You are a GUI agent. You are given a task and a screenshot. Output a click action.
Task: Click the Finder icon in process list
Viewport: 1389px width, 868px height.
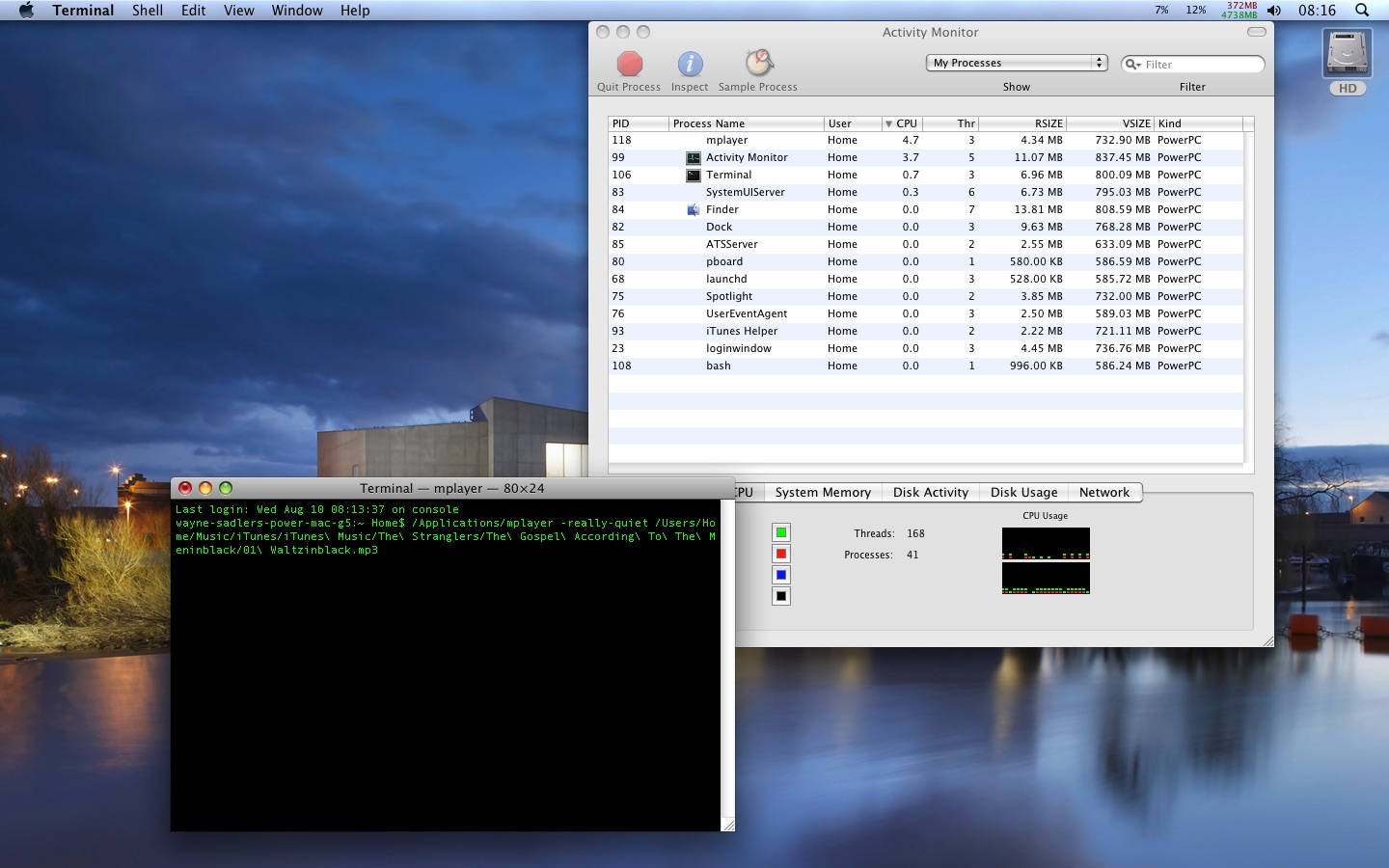tap(693, 209)
